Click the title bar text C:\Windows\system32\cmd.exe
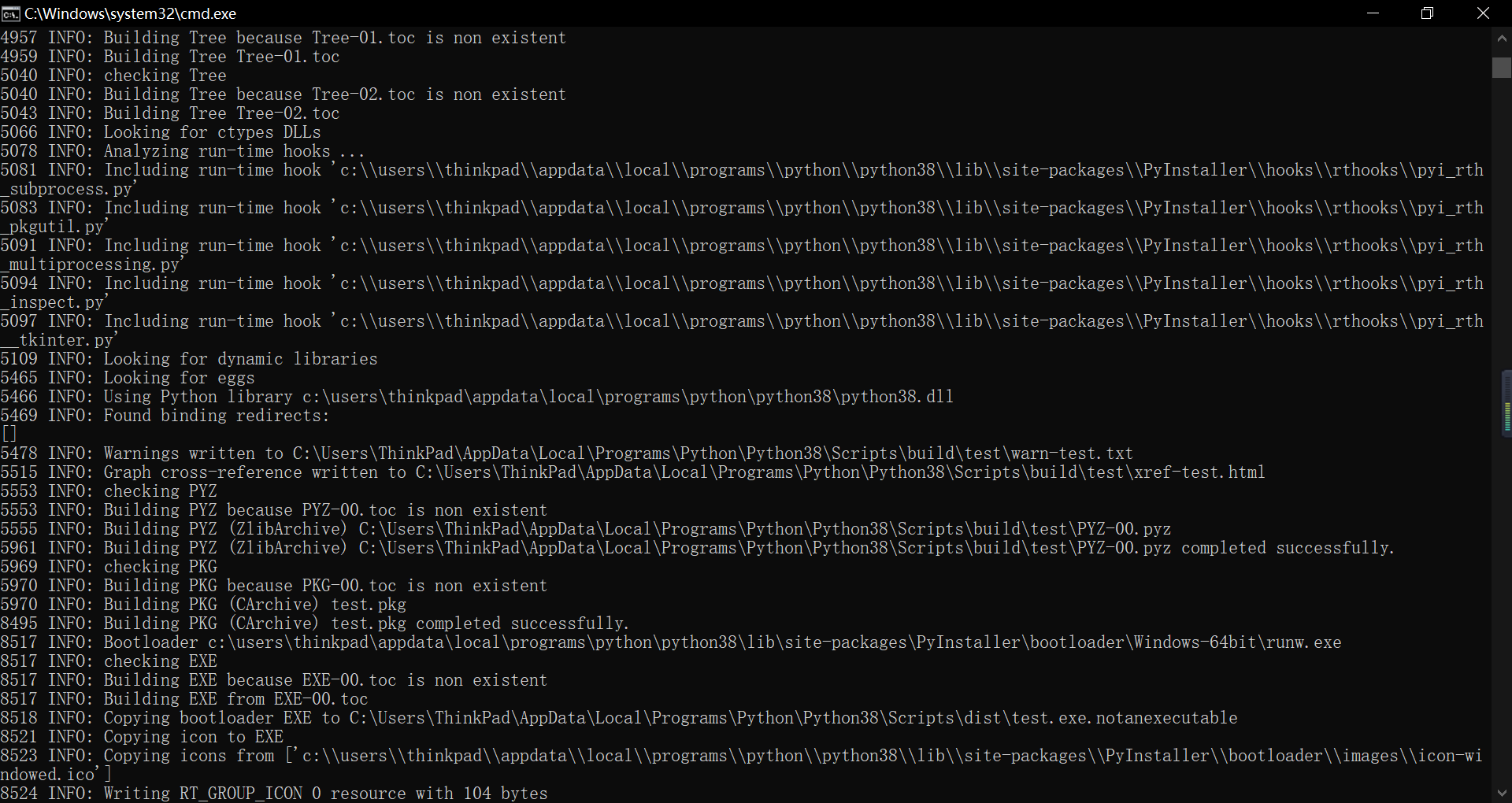This screenshot has height=803, width=1512. coord(128,13)
